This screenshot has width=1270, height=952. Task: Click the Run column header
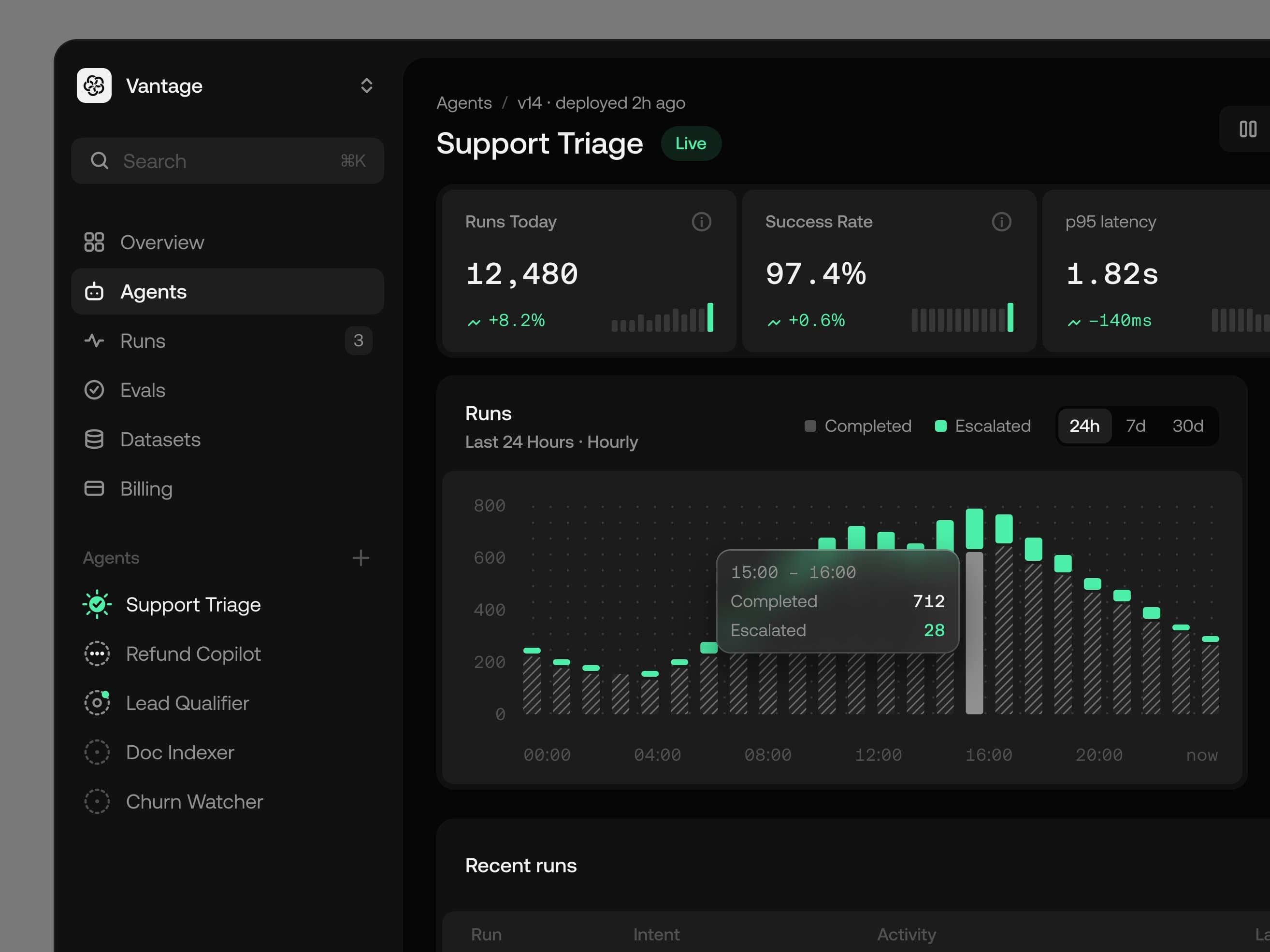(486, 934)
